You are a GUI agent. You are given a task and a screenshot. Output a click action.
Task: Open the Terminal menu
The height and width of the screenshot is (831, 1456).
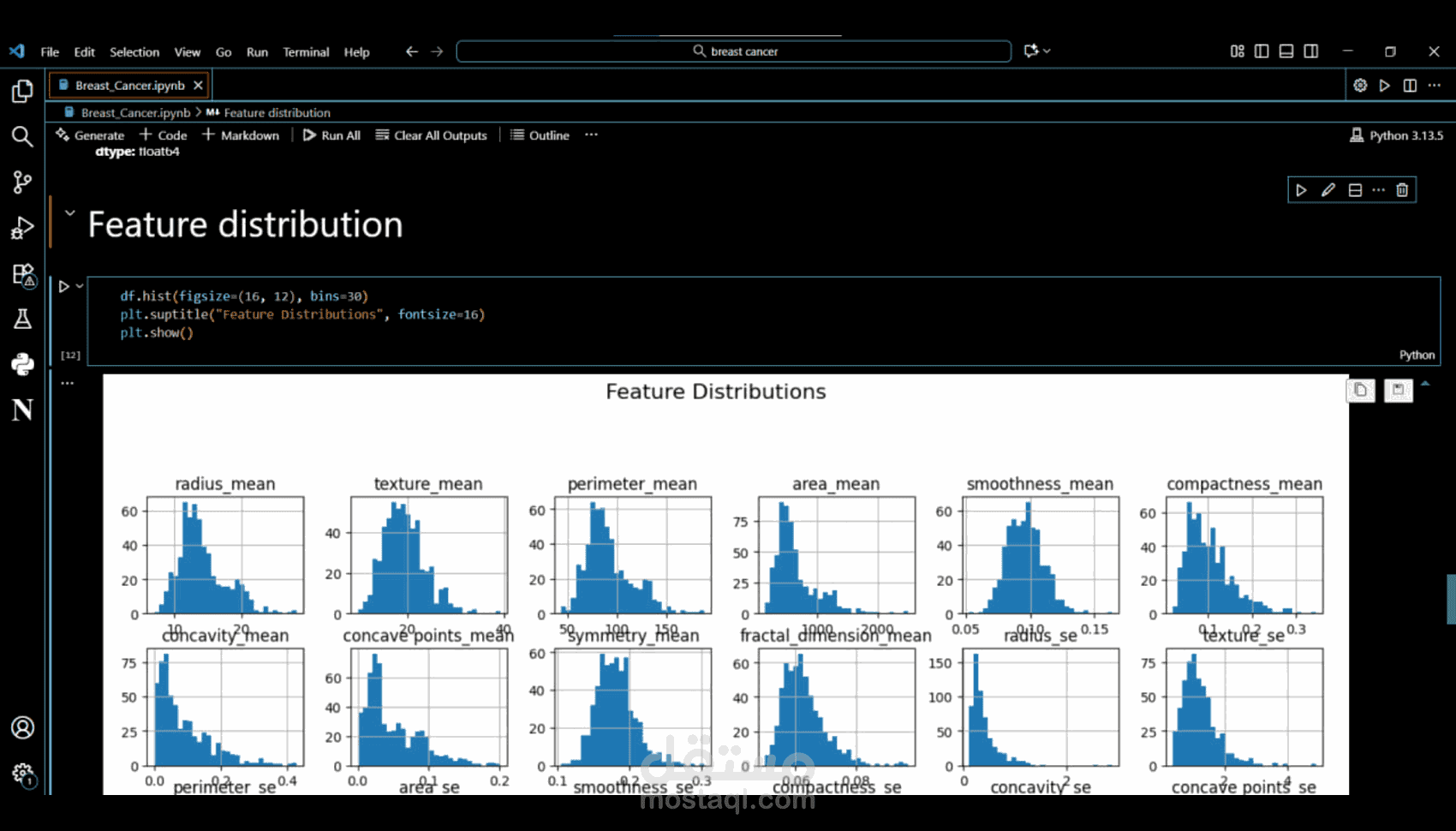(x=306, y=52)
